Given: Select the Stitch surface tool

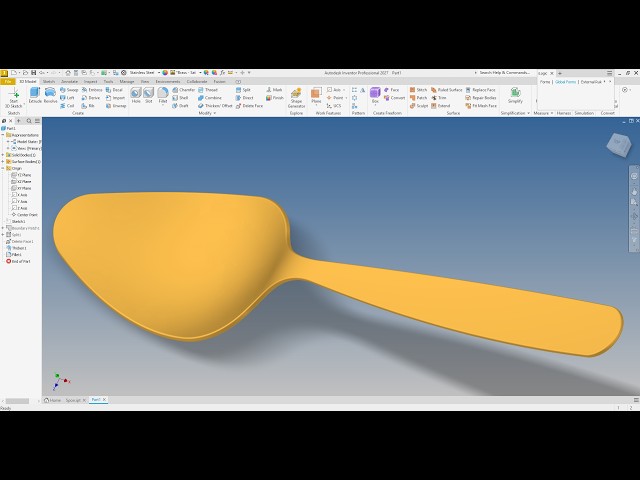Looking at the screenshot, I should (x=418, y=90).
